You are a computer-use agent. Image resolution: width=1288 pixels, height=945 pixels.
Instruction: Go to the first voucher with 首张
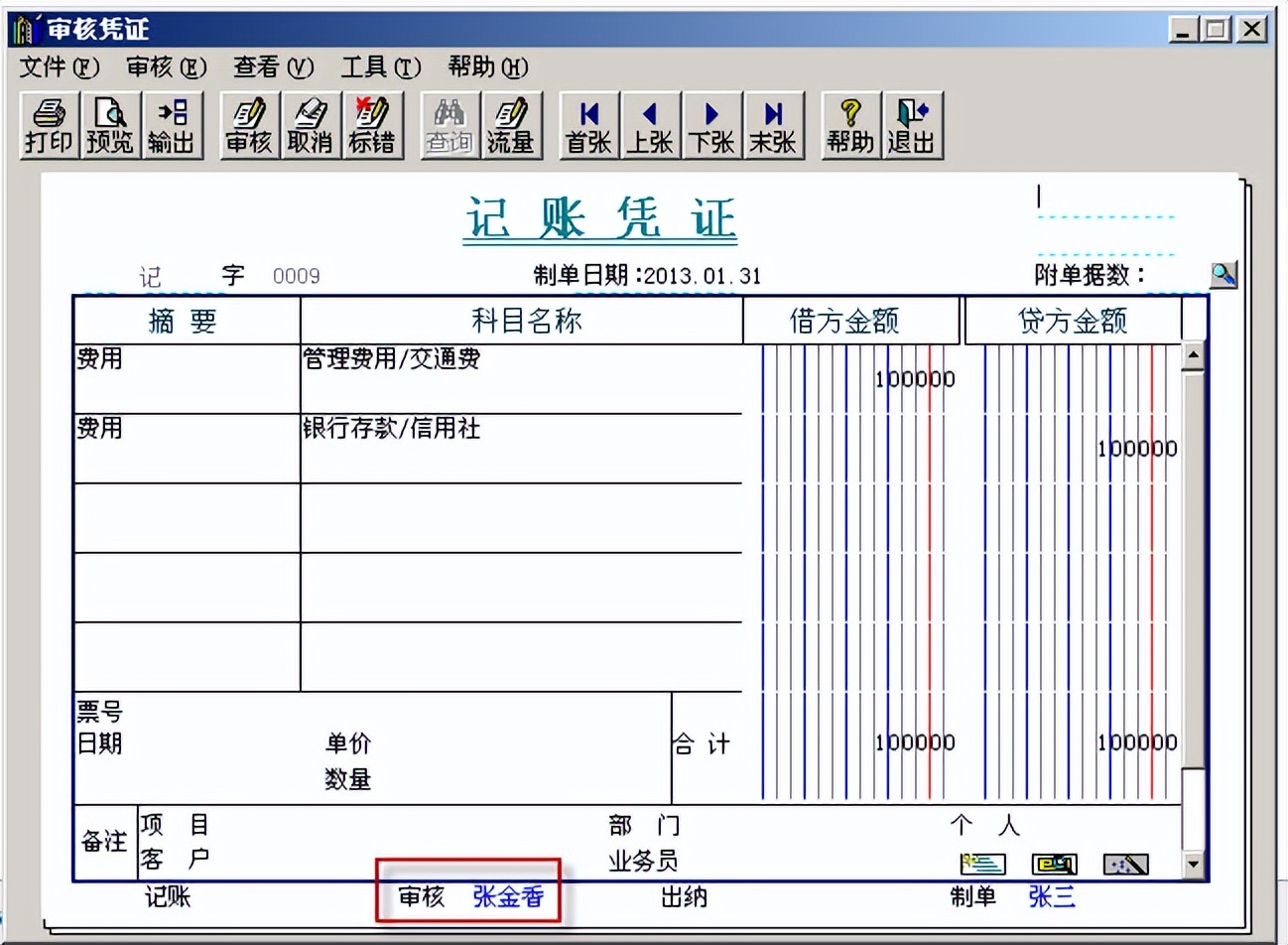click(589, 124)
